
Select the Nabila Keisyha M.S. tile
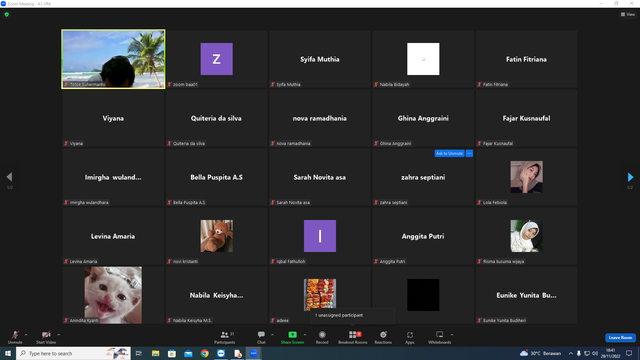216,295
